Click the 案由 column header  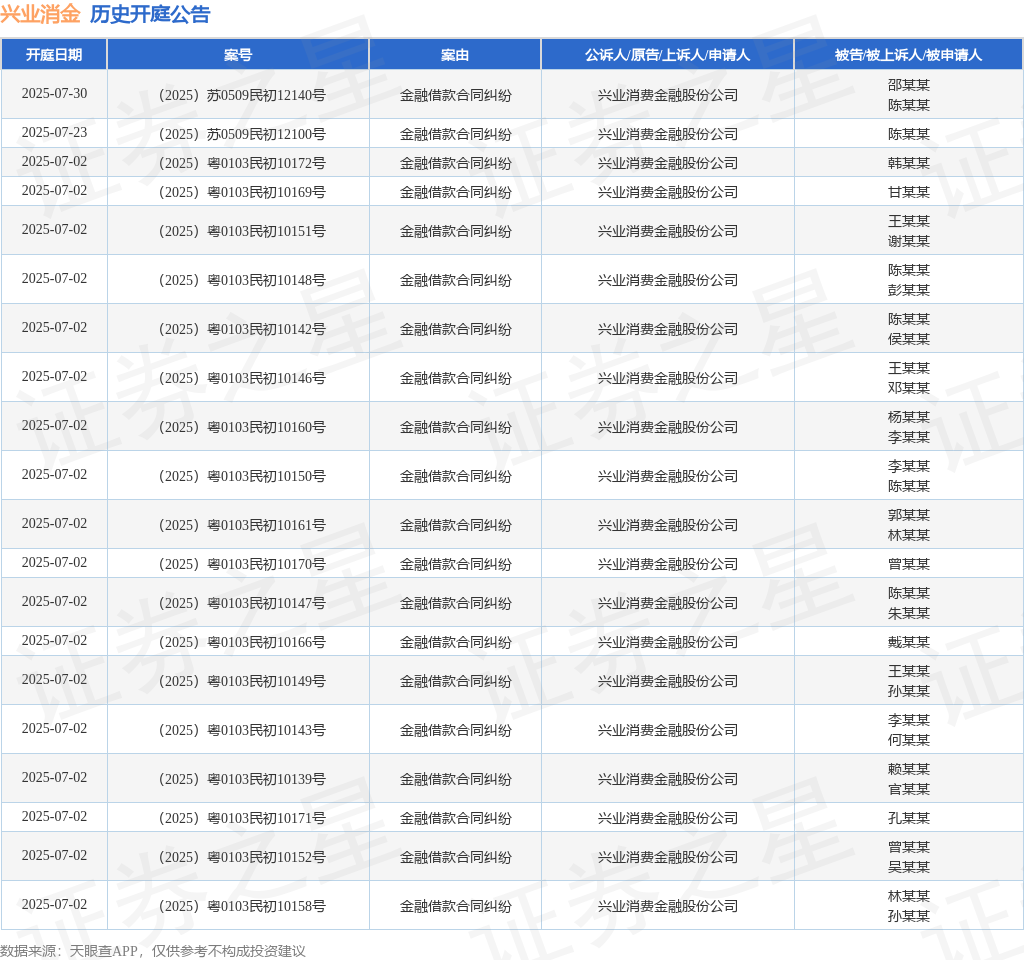(x=455, y=55)
